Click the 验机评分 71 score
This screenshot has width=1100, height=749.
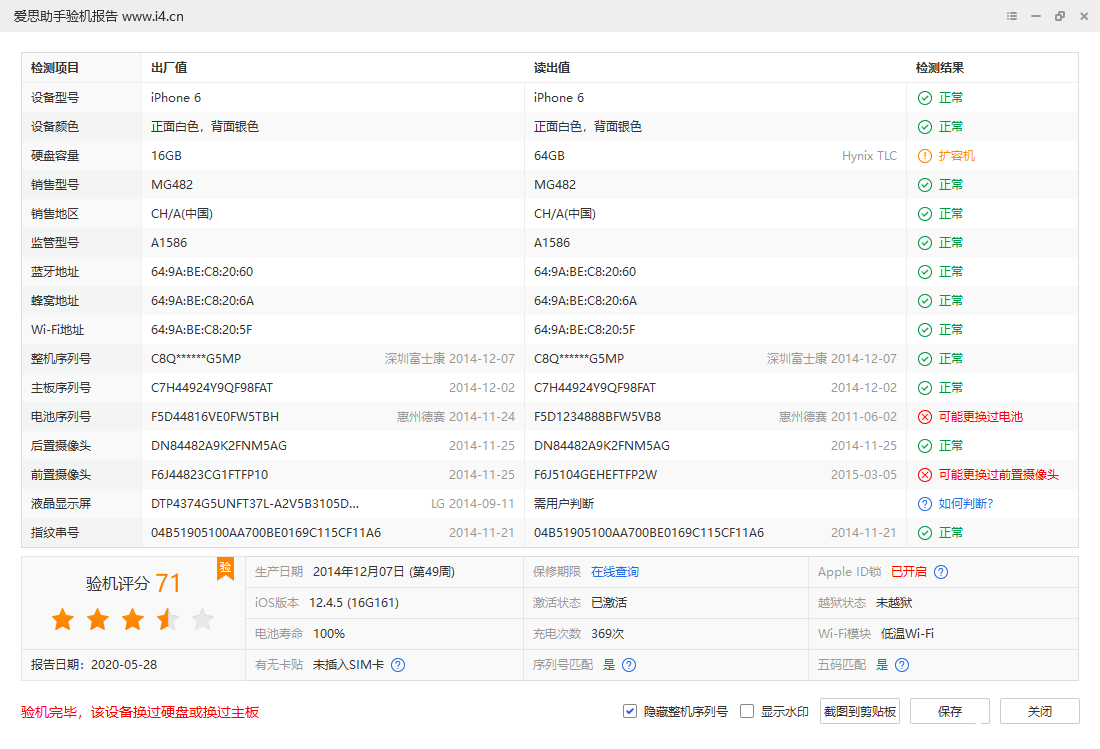[x=133, y=583]
